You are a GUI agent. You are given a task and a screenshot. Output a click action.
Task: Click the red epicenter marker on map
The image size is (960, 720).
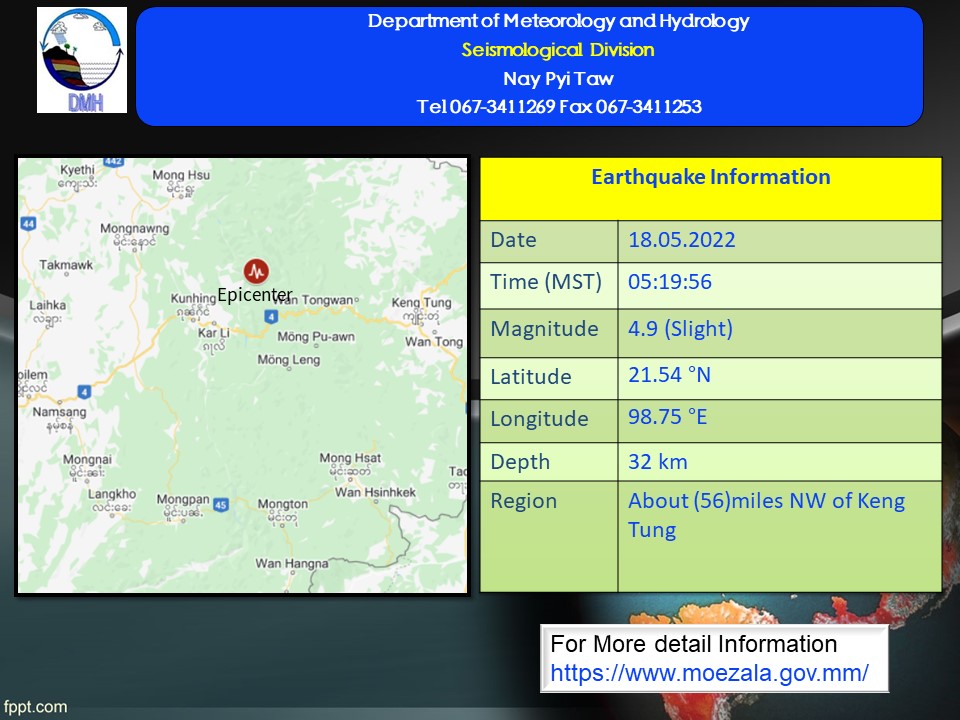click(x=256, y=271)
